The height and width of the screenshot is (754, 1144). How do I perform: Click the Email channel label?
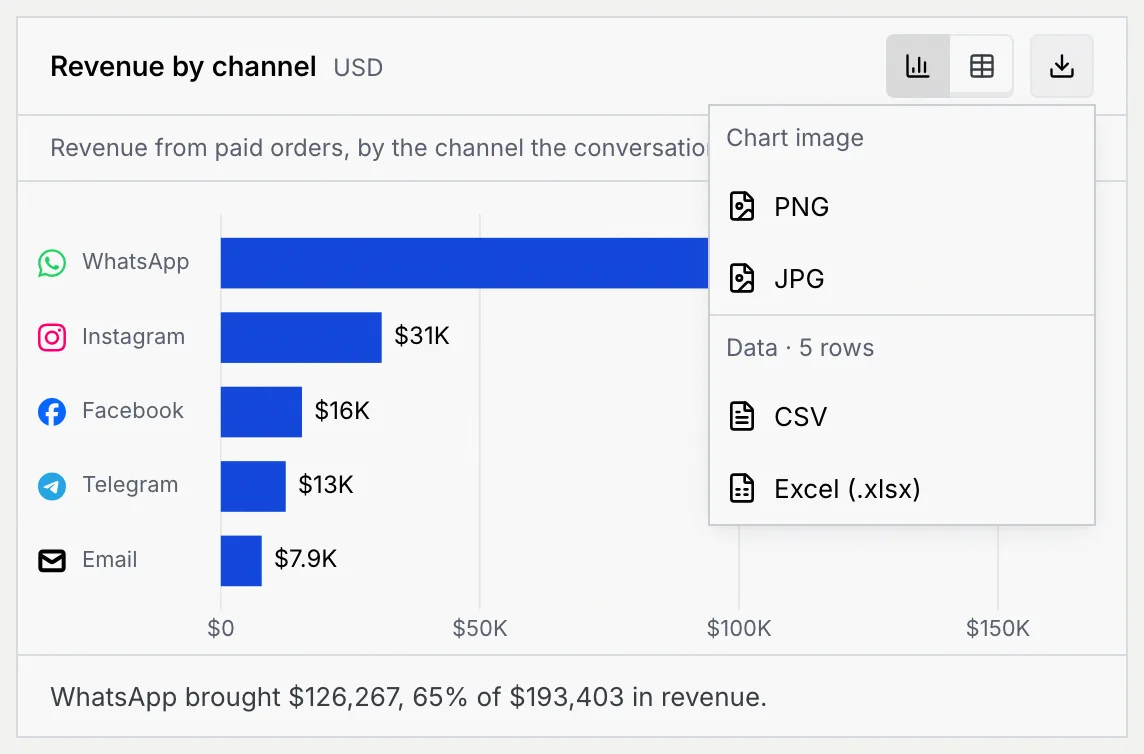pyautogui.click(x=109, y=559)
